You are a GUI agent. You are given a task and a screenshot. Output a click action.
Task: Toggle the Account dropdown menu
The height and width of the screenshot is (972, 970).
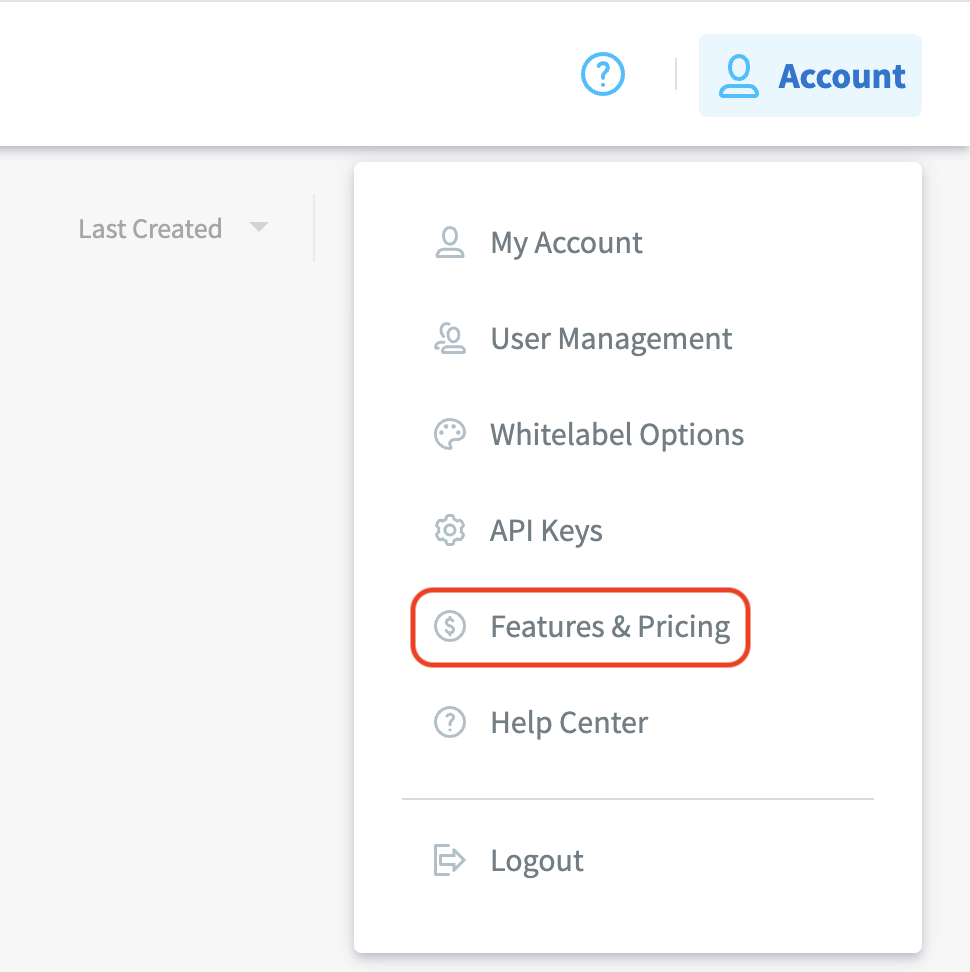click(x=810, y=76)
